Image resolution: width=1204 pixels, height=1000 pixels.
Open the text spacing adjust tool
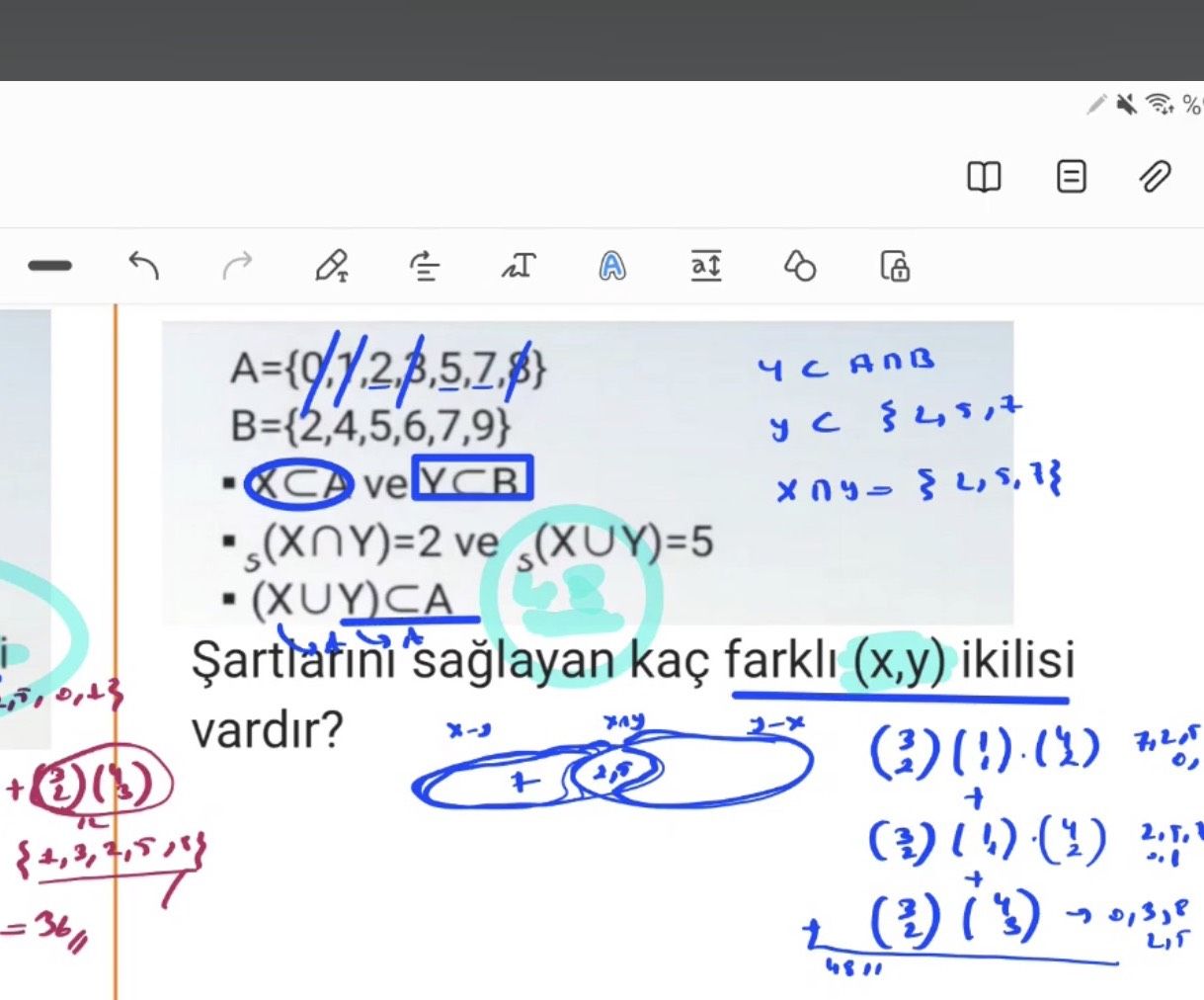705,266
